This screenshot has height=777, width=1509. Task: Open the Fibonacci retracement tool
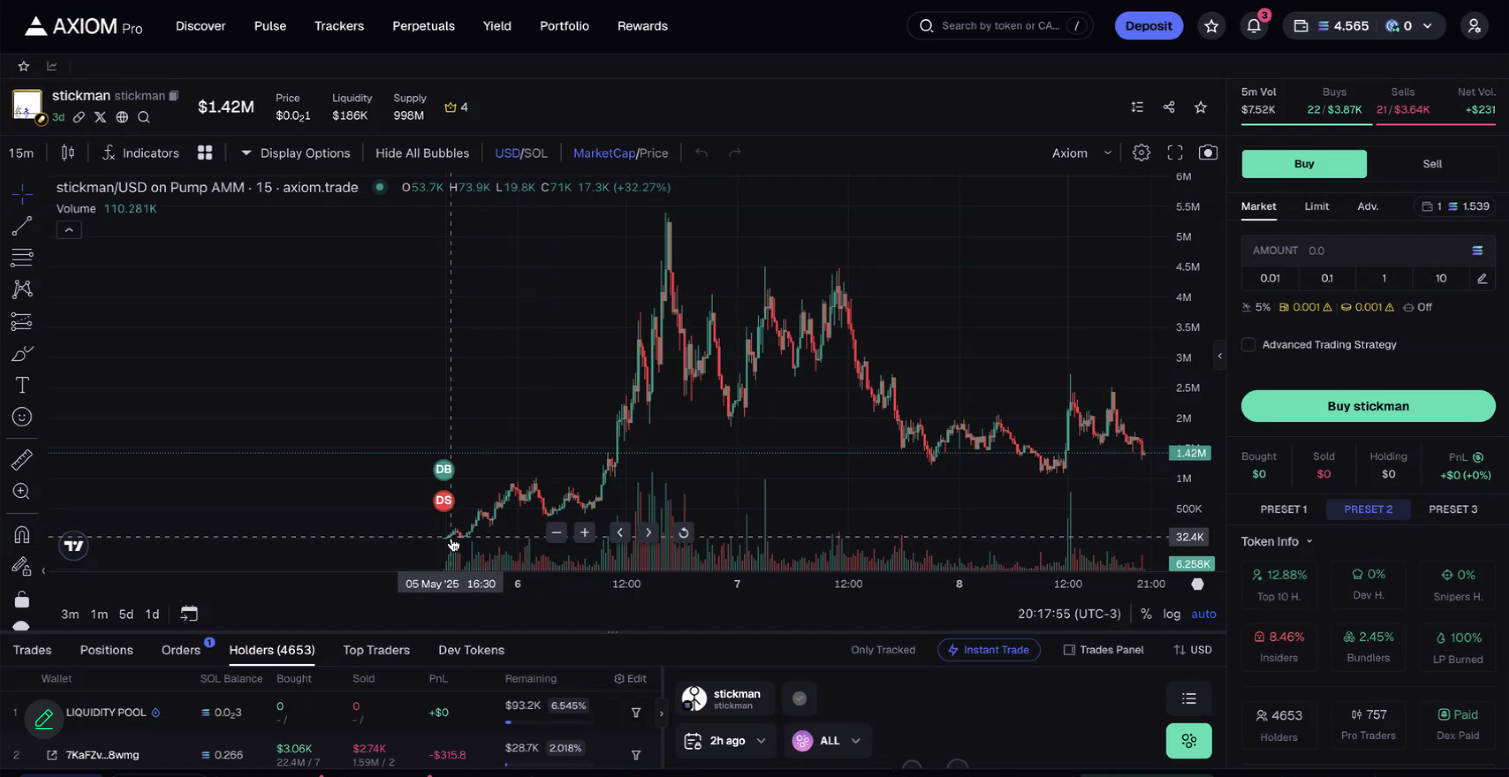[22, 258]
